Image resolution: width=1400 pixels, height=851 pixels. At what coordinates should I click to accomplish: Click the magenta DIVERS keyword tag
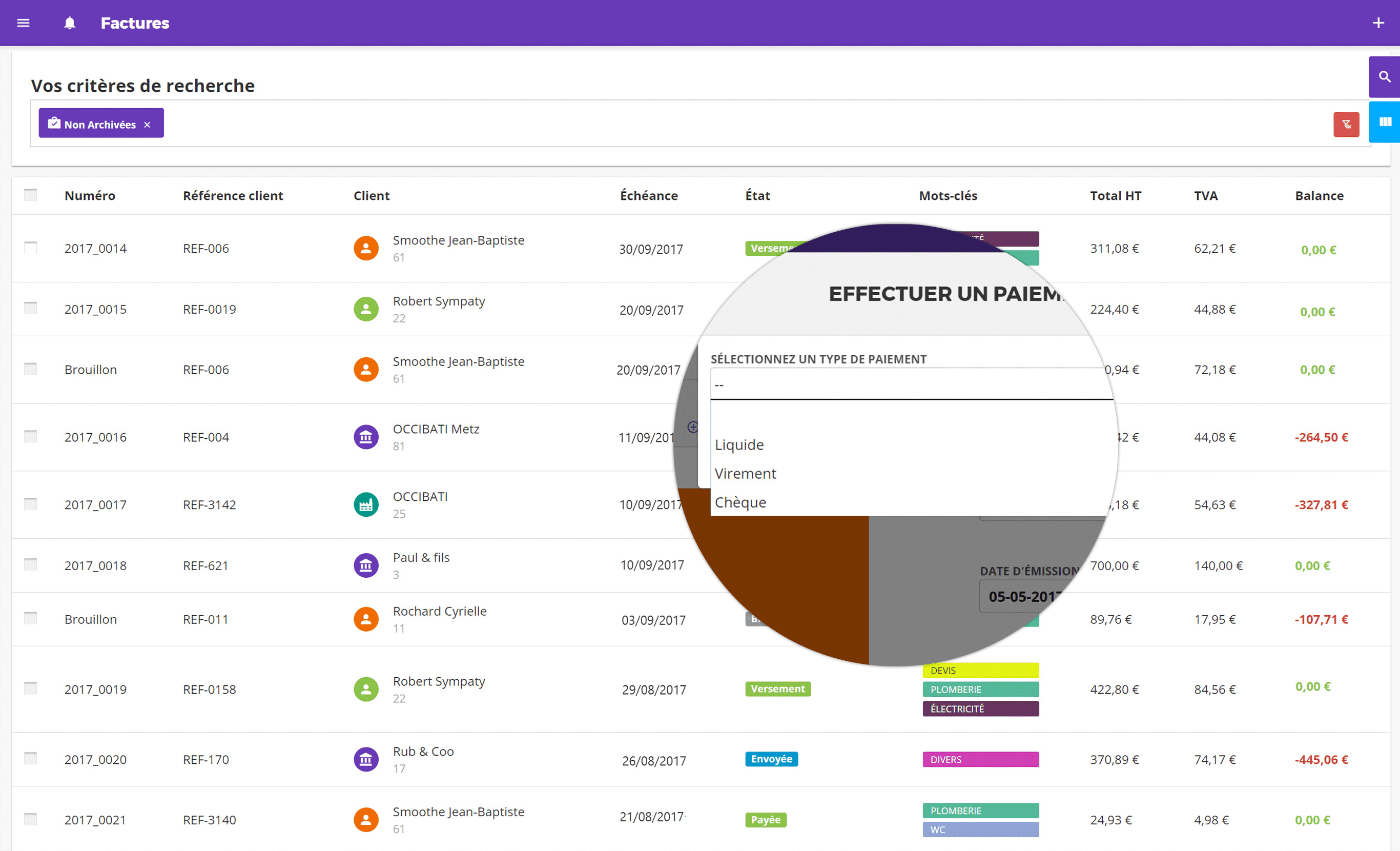[x=981, y=759]
